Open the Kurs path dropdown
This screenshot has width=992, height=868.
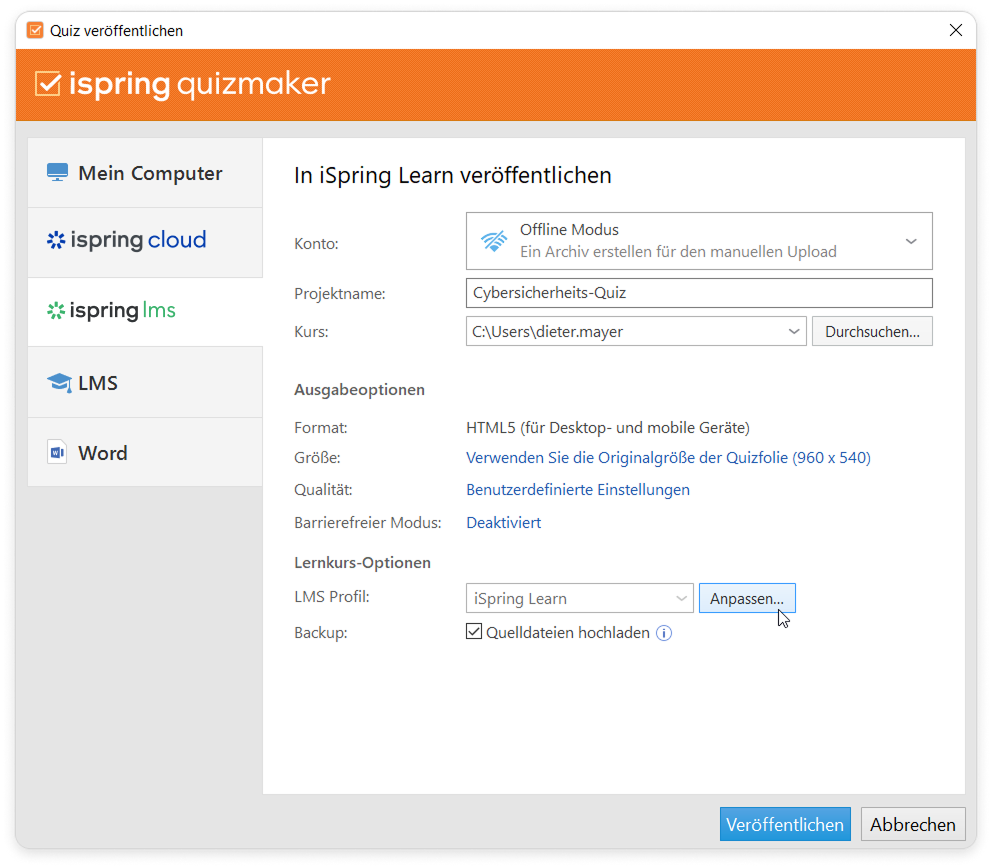point(794,331)
